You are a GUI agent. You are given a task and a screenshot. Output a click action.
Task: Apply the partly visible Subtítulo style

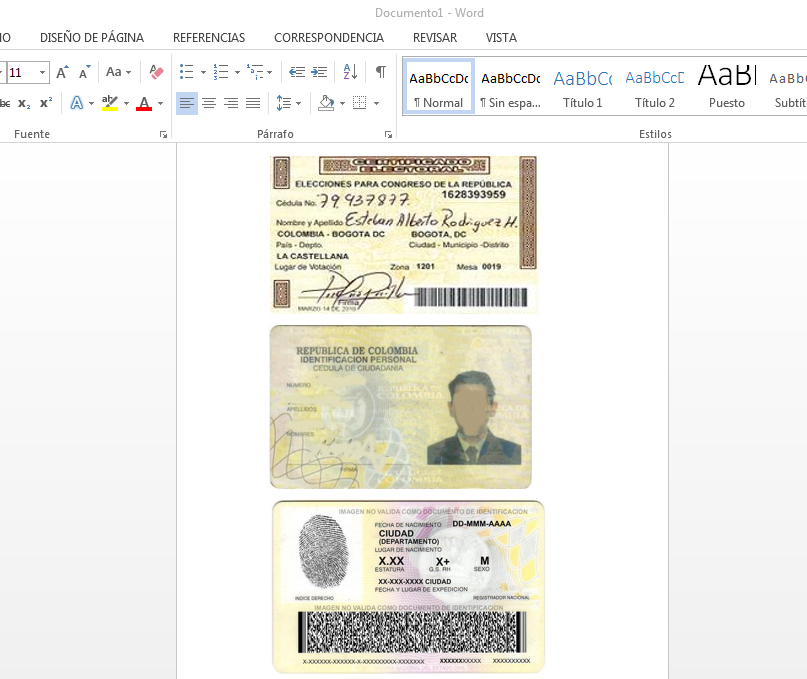click(x=786, y=86)
